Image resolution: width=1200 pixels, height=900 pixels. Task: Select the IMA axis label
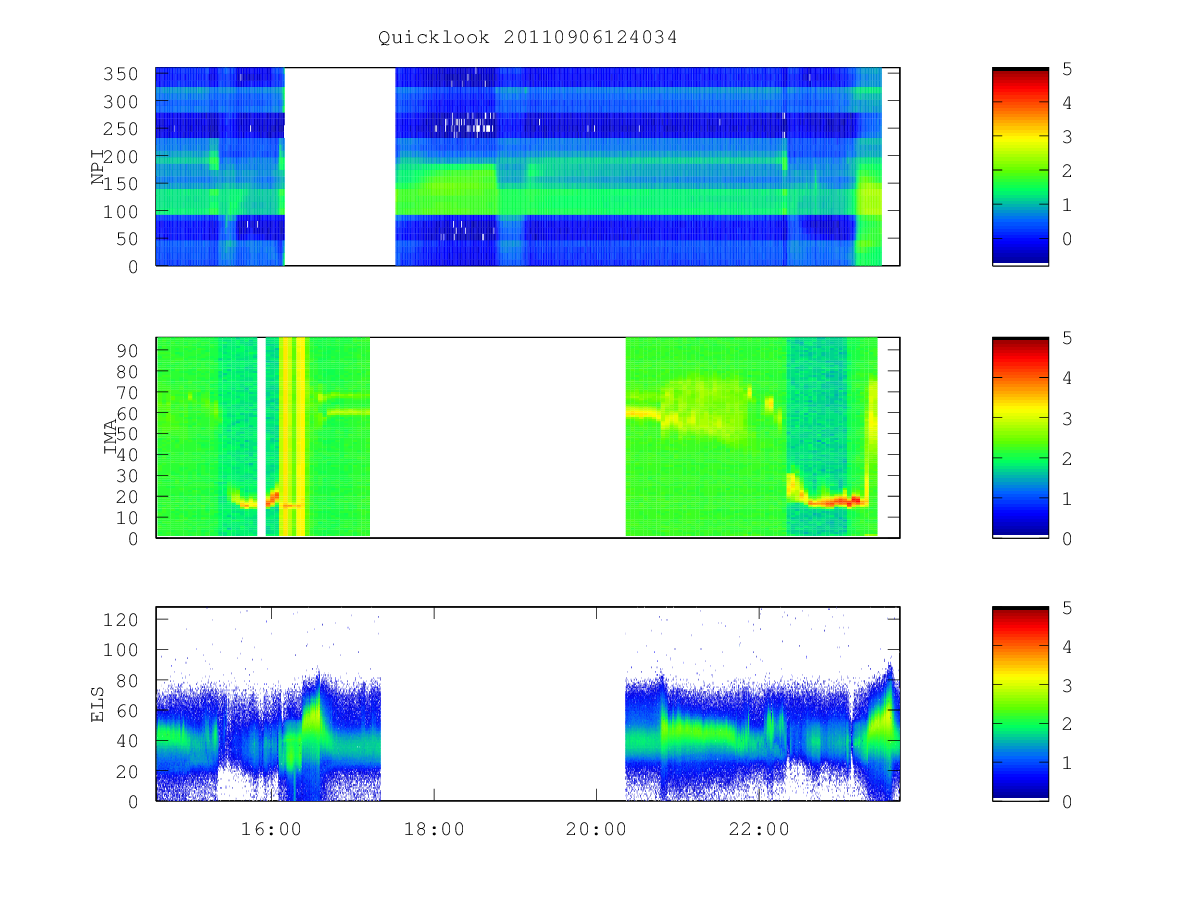(111, 438)
